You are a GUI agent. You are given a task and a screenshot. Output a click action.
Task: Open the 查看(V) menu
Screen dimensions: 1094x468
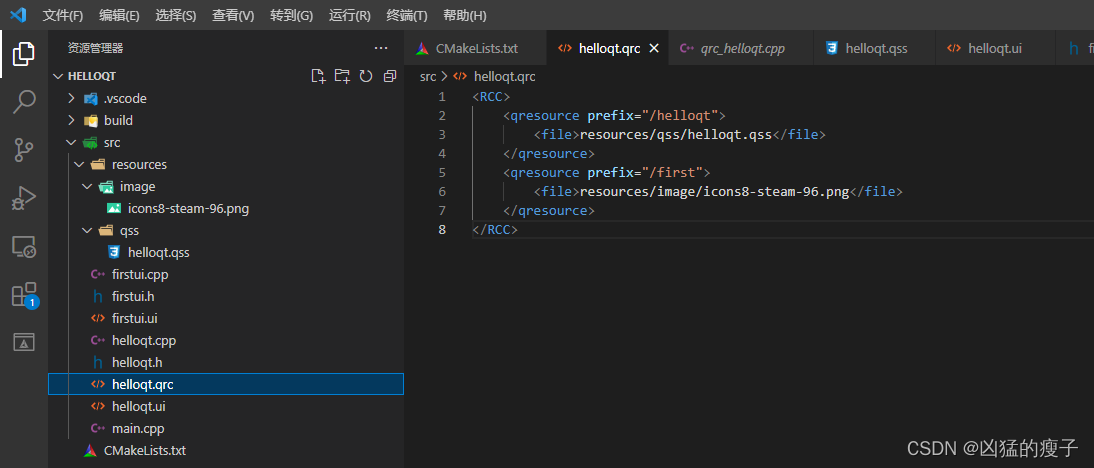click(233, 15)
